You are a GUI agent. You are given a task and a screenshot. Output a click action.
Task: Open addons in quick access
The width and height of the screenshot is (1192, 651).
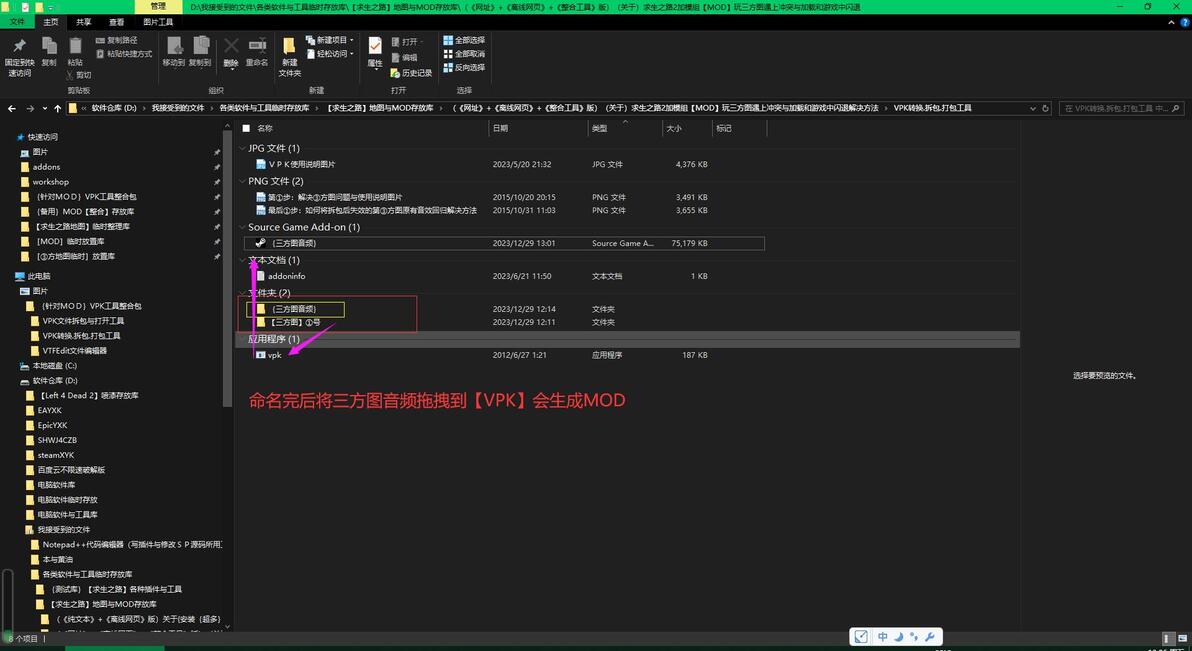coord(46,167)
